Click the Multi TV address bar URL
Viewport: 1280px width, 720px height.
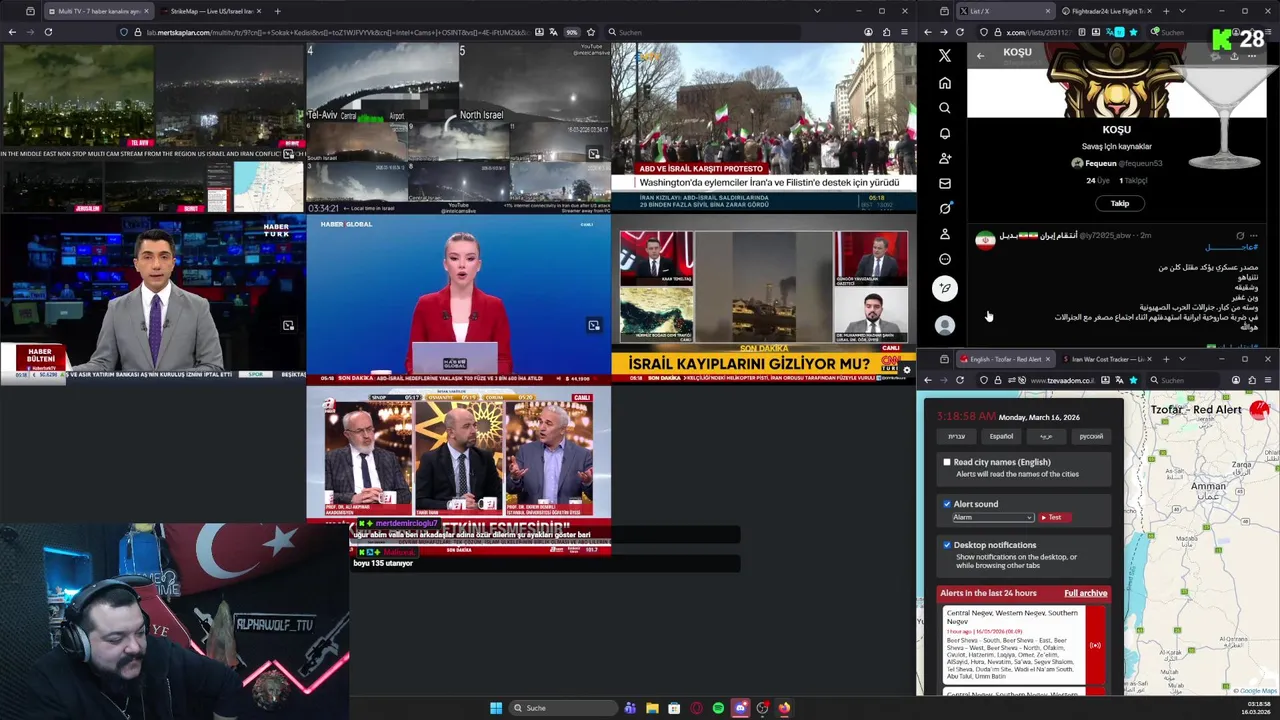coord(338,32)
